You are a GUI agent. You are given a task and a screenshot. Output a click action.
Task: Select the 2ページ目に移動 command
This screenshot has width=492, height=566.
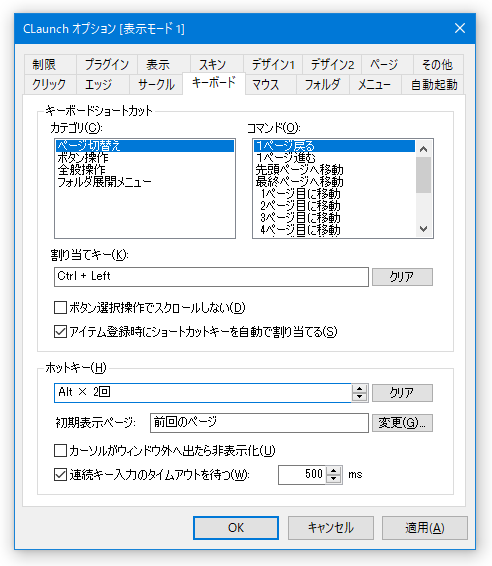334,206
